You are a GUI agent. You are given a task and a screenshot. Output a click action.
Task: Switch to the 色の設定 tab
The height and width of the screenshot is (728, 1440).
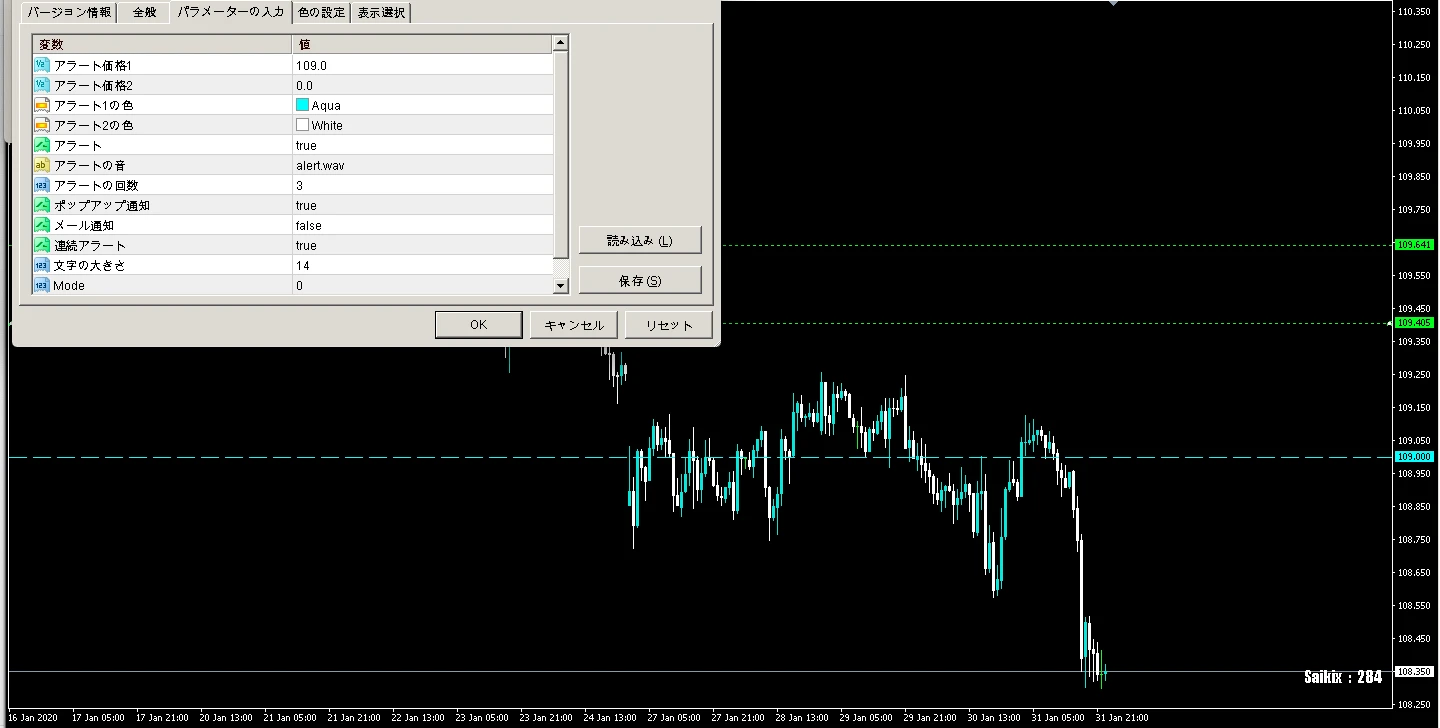321,12
